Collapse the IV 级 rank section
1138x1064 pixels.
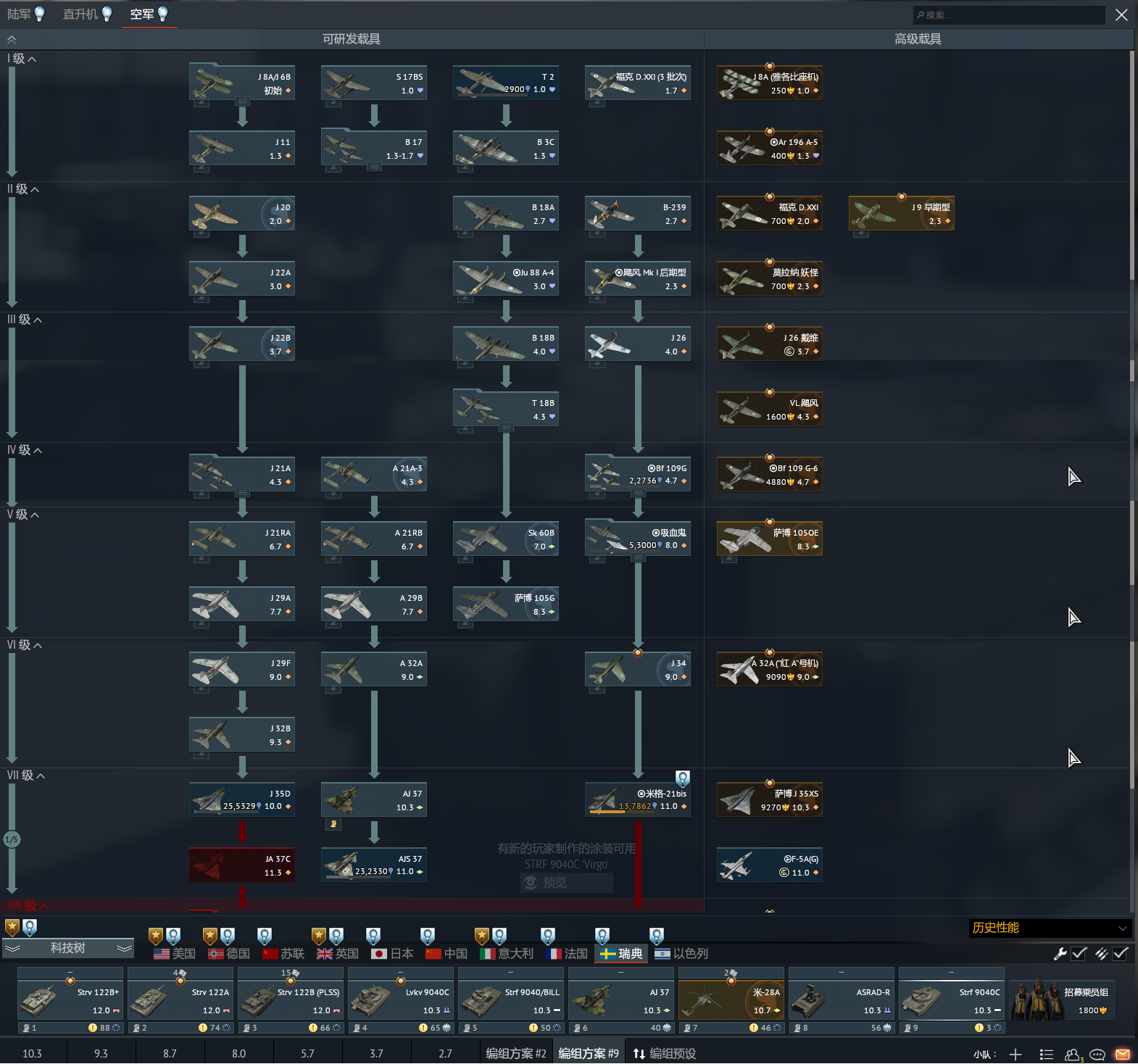pos(25,450)
